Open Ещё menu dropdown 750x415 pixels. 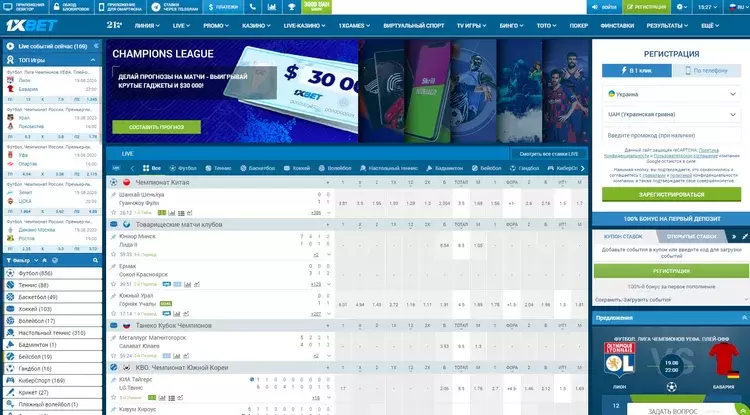[710, 26]
